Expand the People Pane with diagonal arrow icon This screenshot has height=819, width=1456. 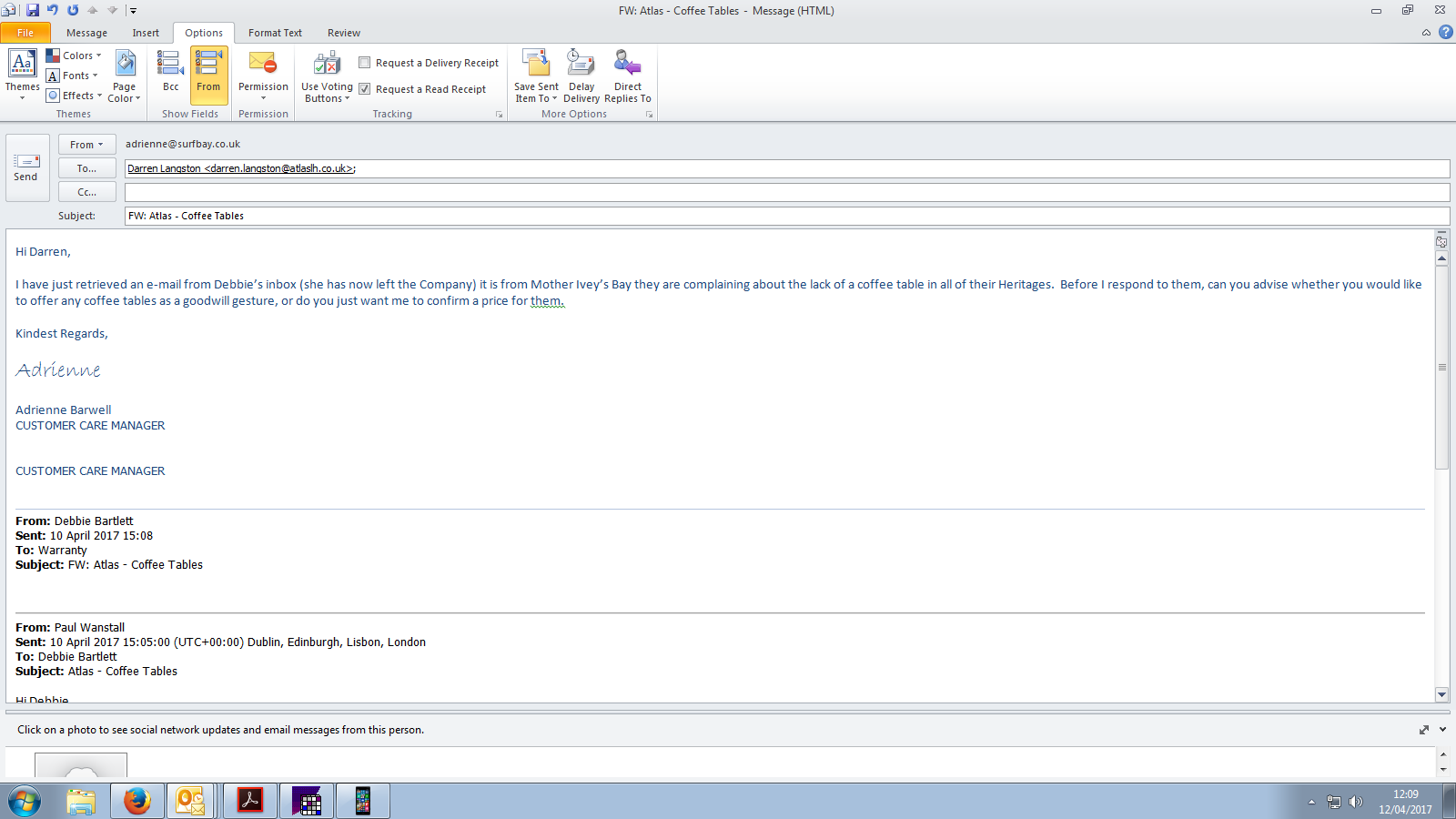click(x=1424, y=730)
